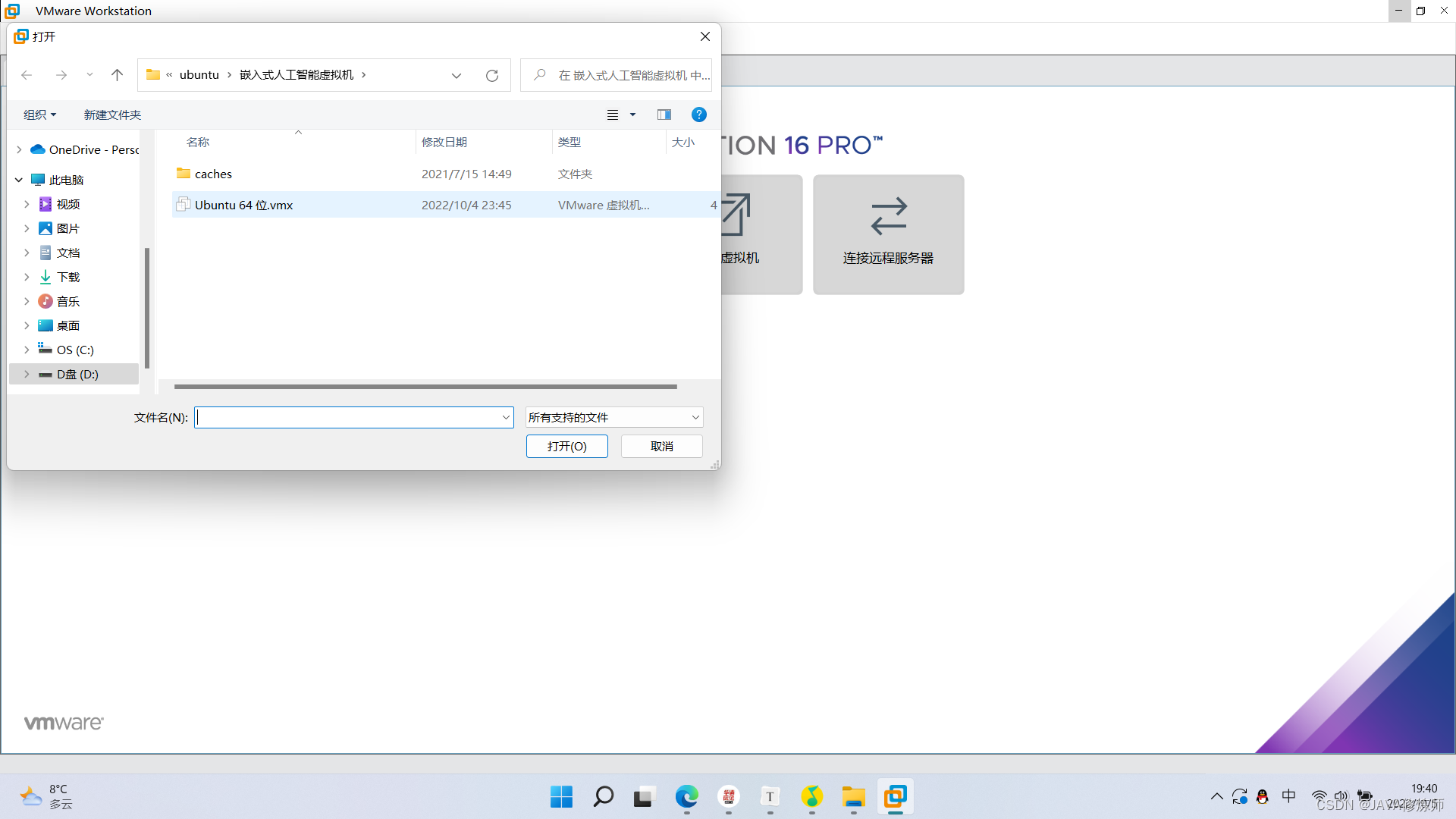Expand the OneDrive tree node
Image resolution: width=1456 pixels, height=819 pixels.
(19, 149)
